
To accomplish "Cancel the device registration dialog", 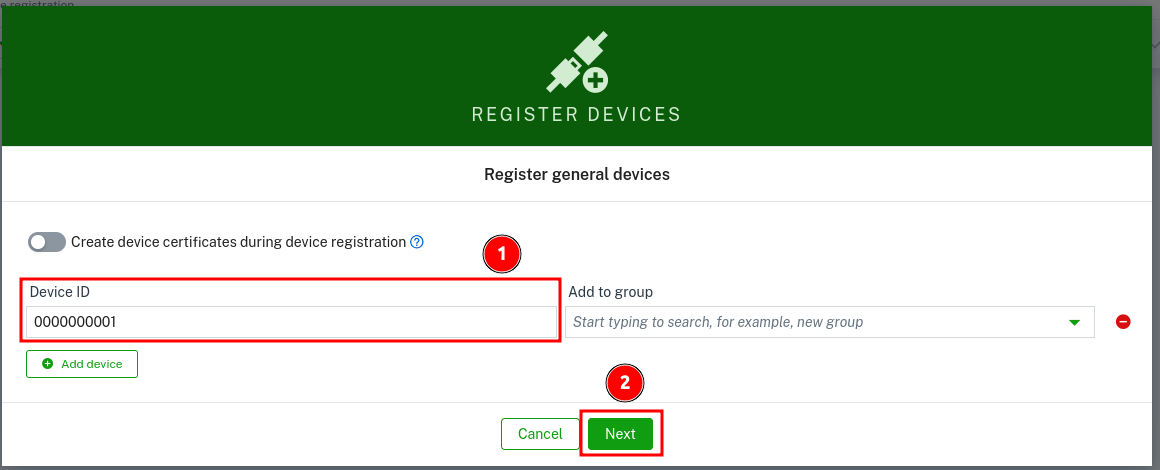I will coord(540,434).
